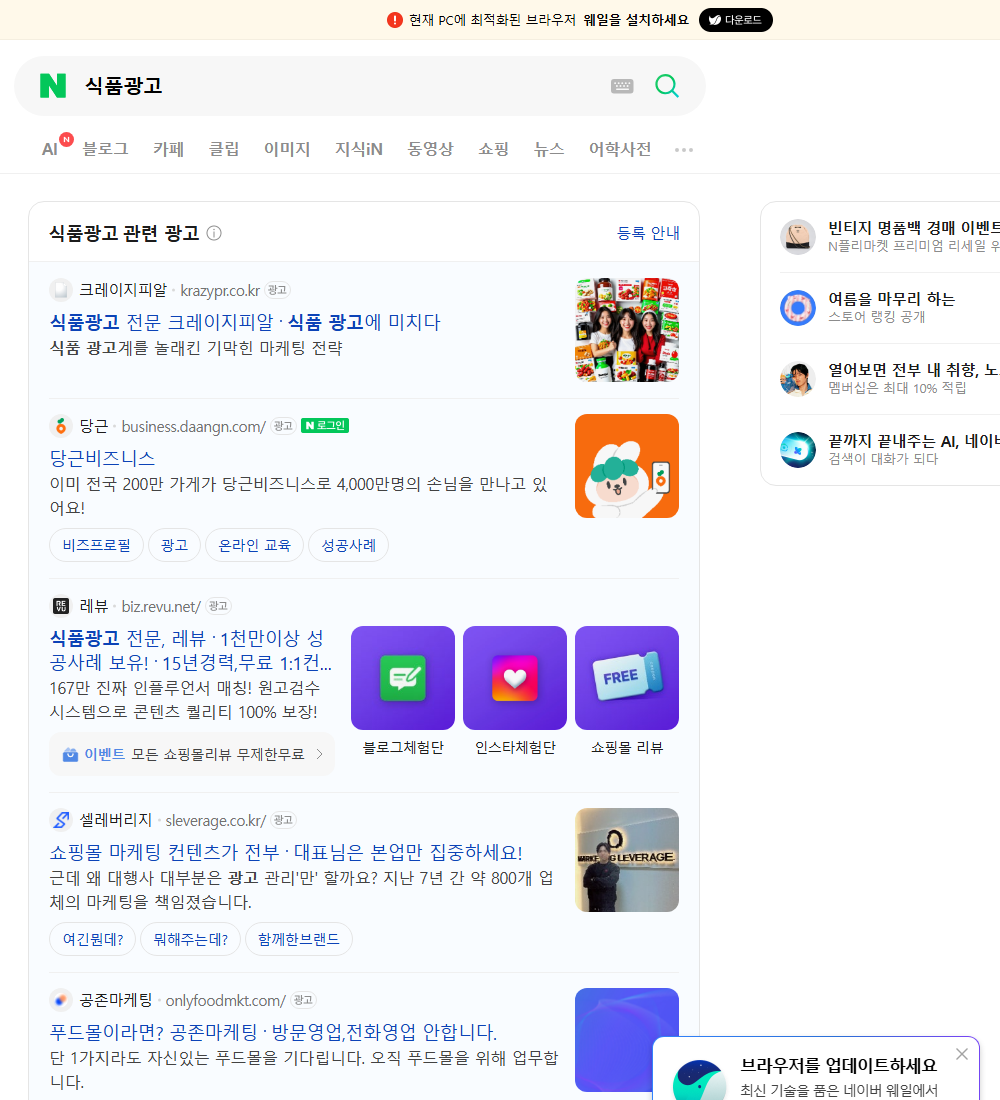
Task: Close the 브라우저를 업데이트하세요 popup
Action: (x=961, y=1054)
